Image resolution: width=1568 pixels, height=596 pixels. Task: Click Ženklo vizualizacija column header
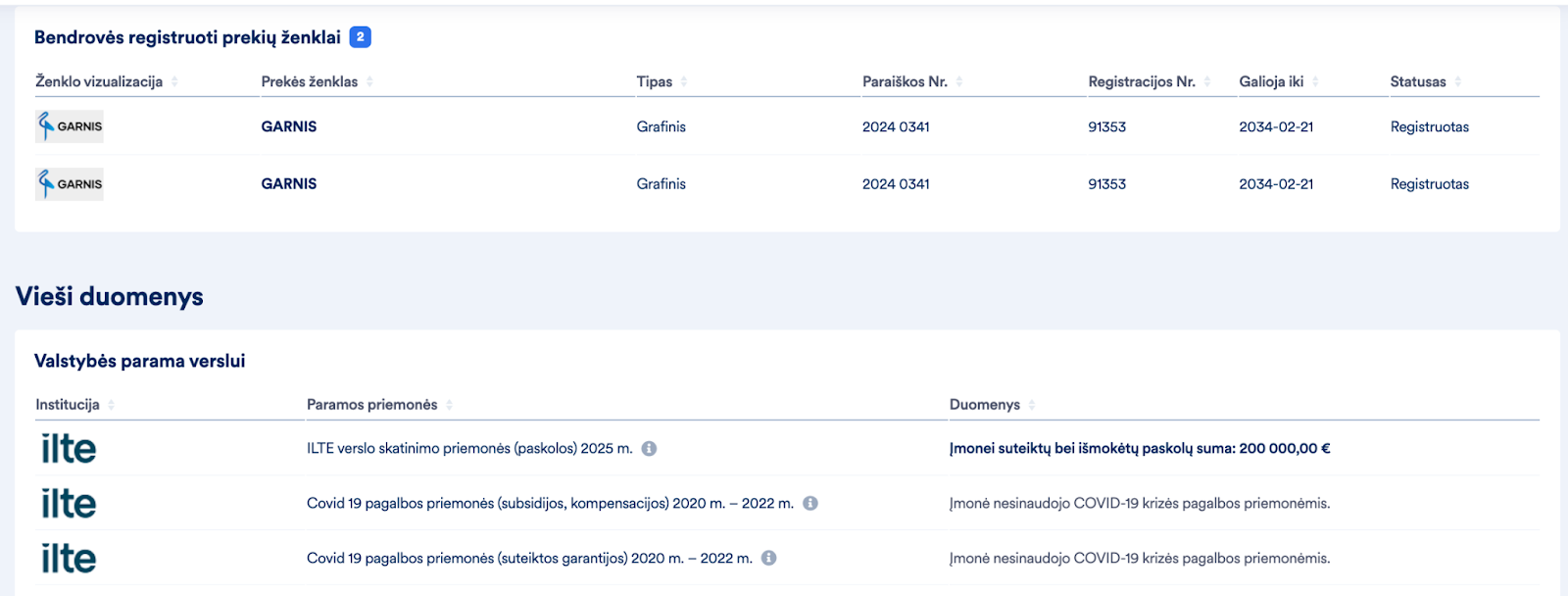[99, 81]
